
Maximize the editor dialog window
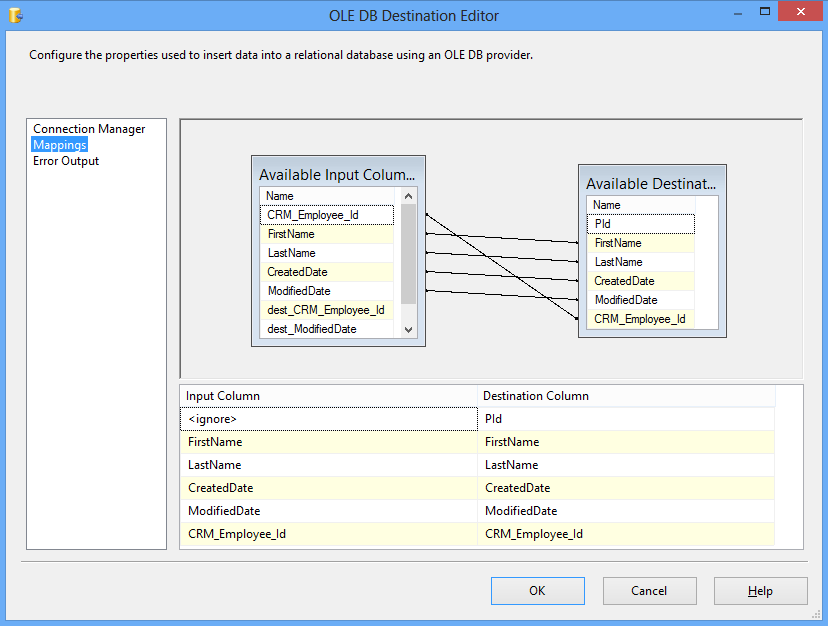click(x=765, y=12)
